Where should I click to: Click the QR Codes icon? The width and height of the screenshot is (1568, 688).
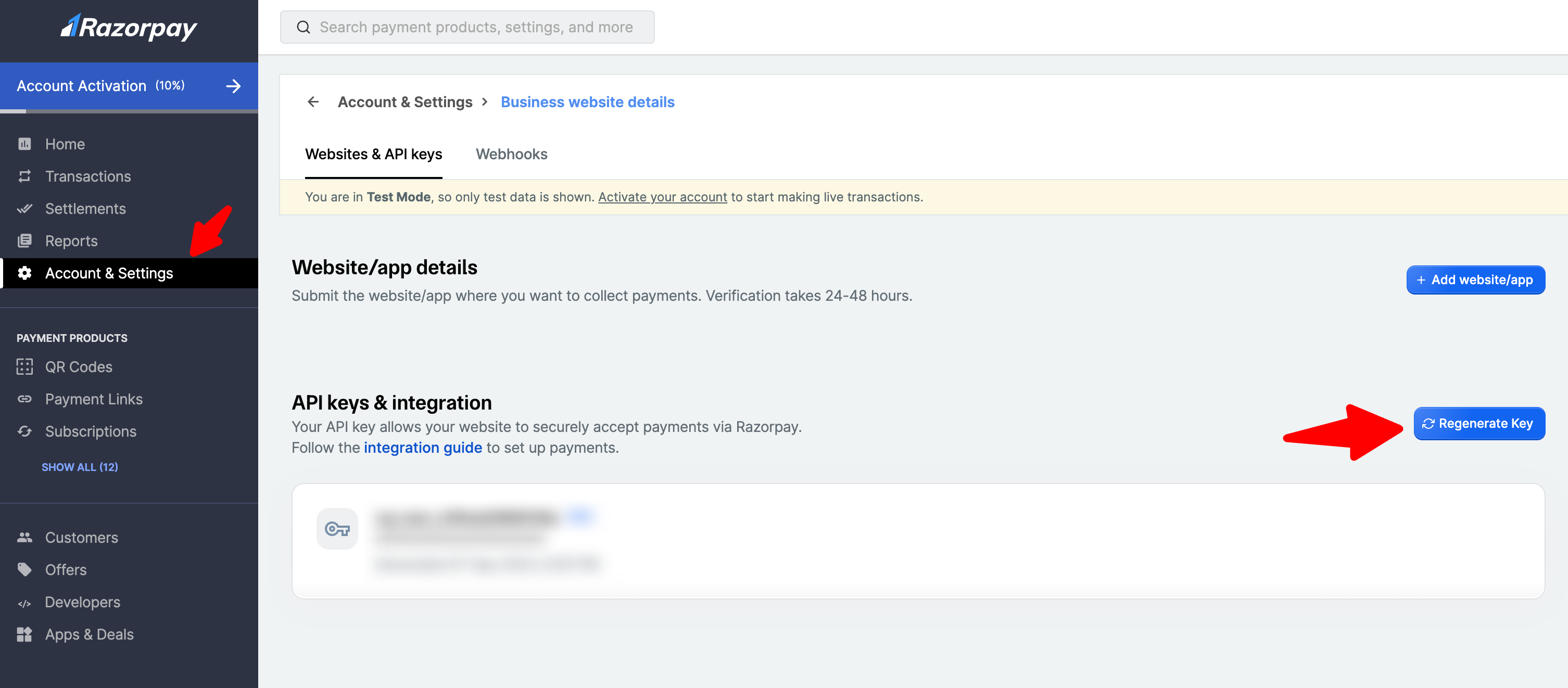24,367
